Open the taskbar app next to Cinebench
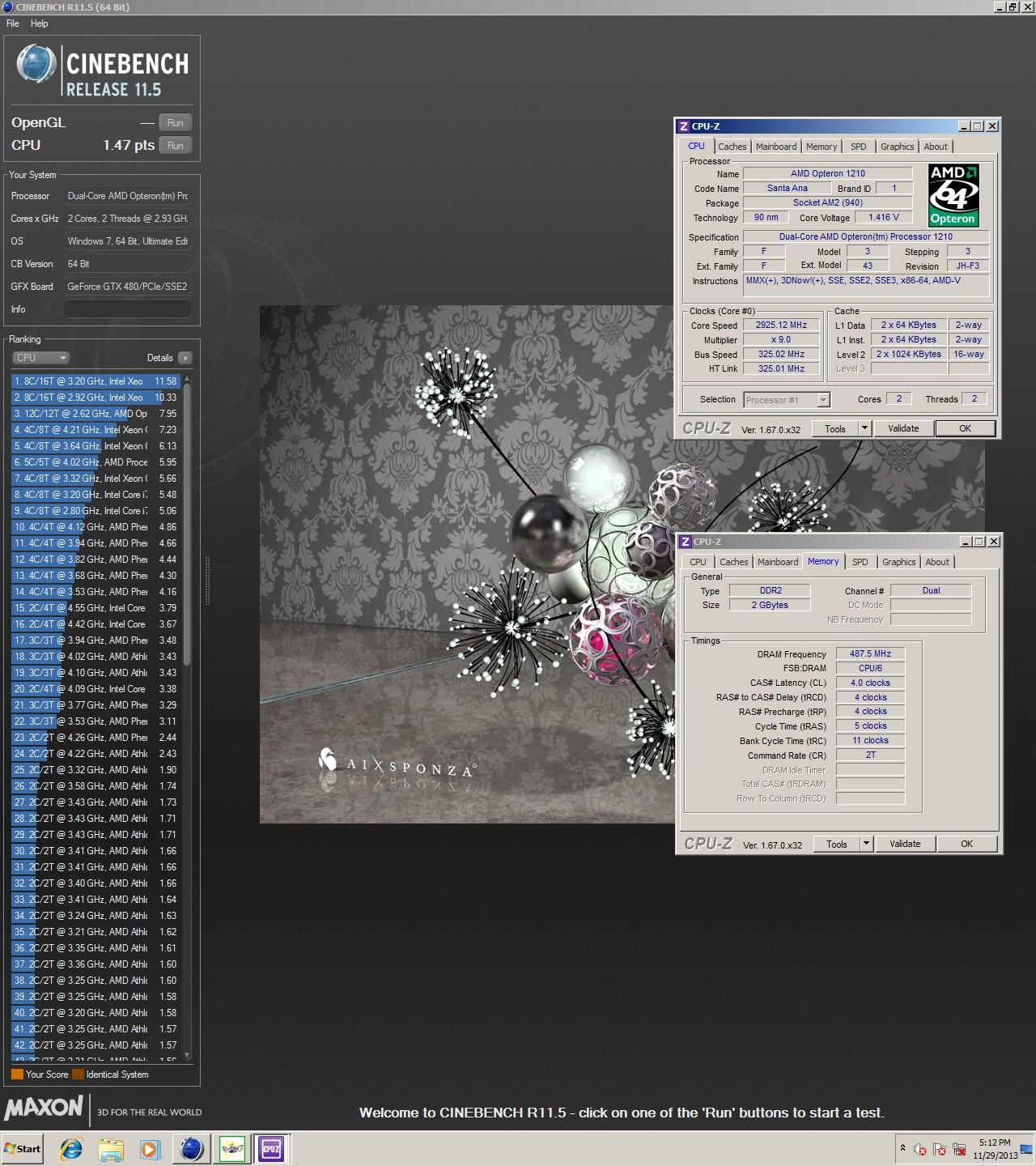 (x=232, y=1148)
